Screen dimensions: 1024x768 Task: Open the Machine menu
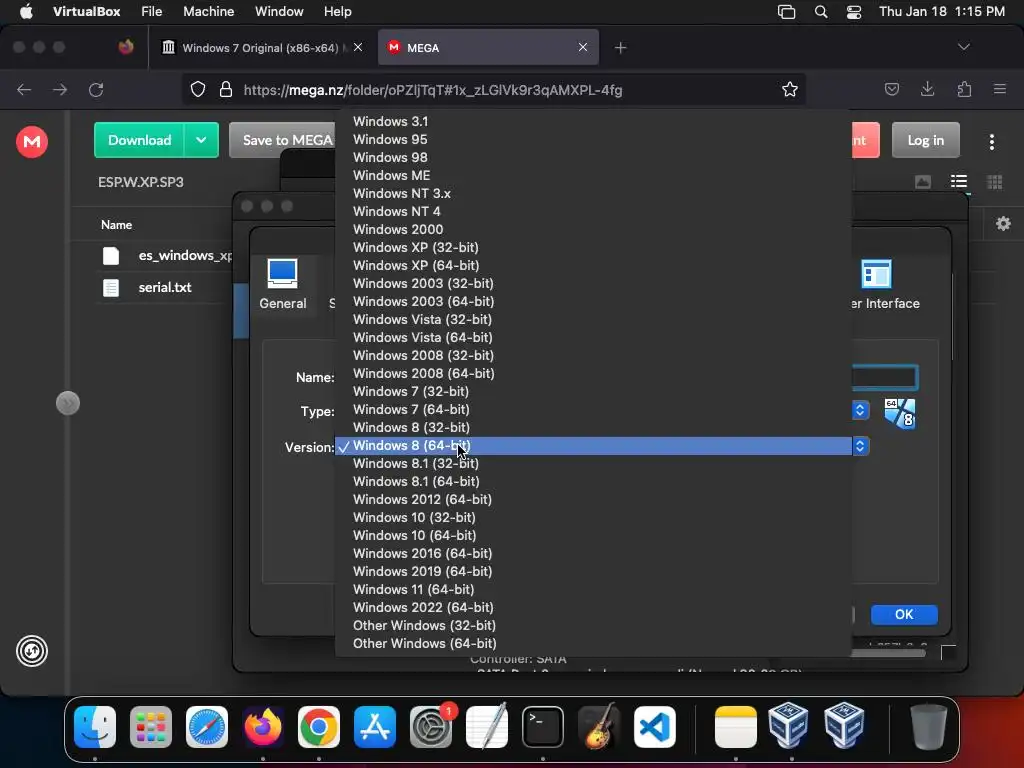[x=208, y=11]
